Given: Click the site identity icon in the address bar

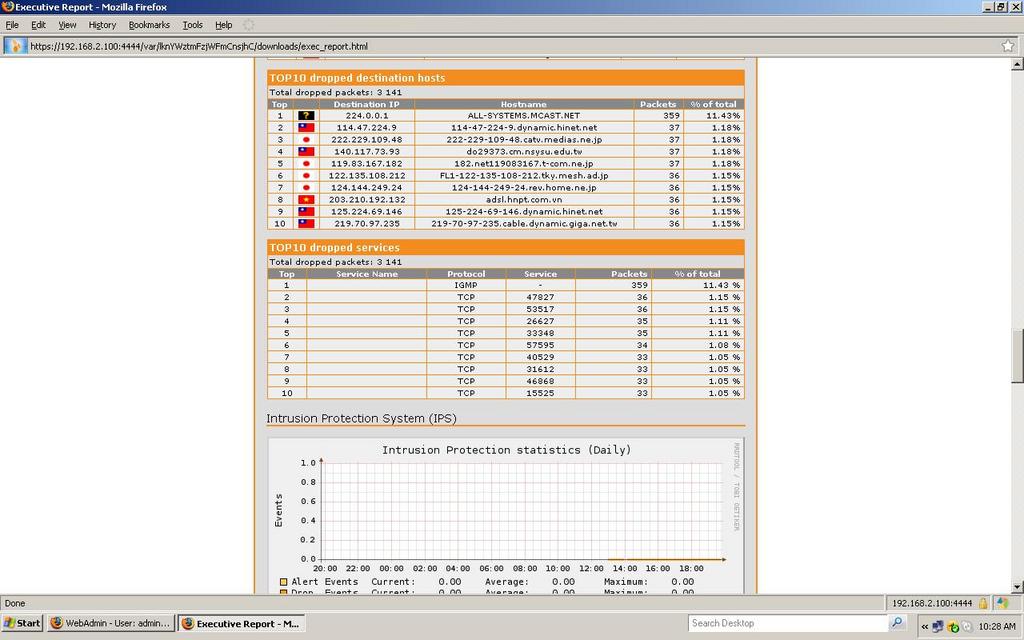Looking at the screenshot, I should 16,46.
